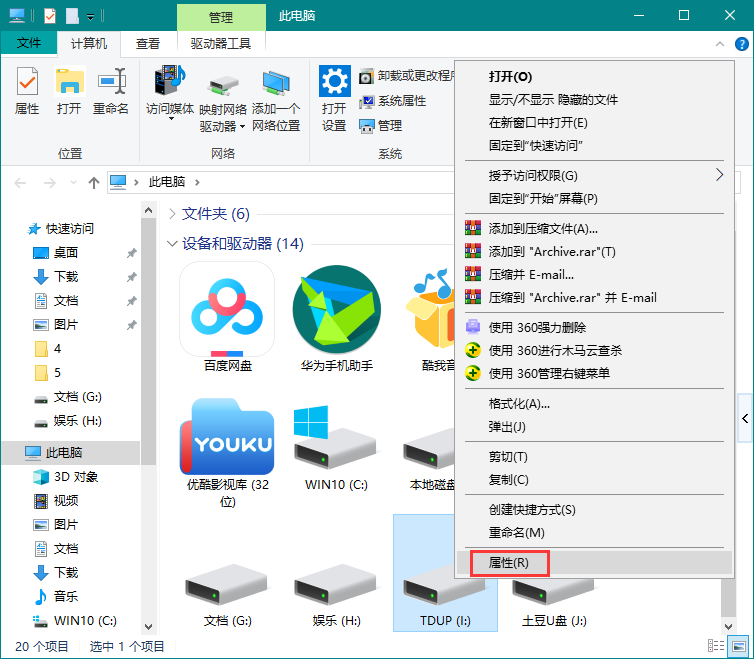
Task: Click the navigation pane scrollbar up arrow
Action: tap(149, 210)
